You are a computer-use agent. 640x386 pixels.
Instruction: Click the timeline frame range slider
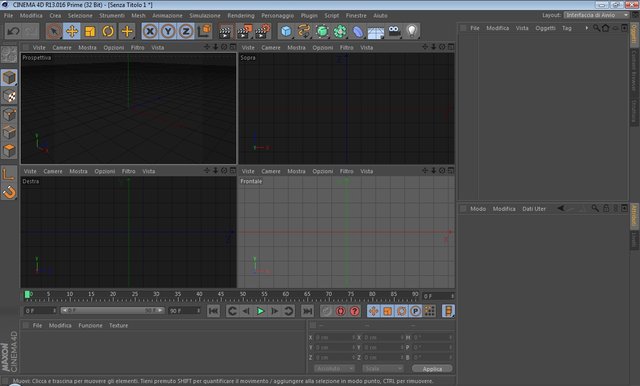(113, 311)
